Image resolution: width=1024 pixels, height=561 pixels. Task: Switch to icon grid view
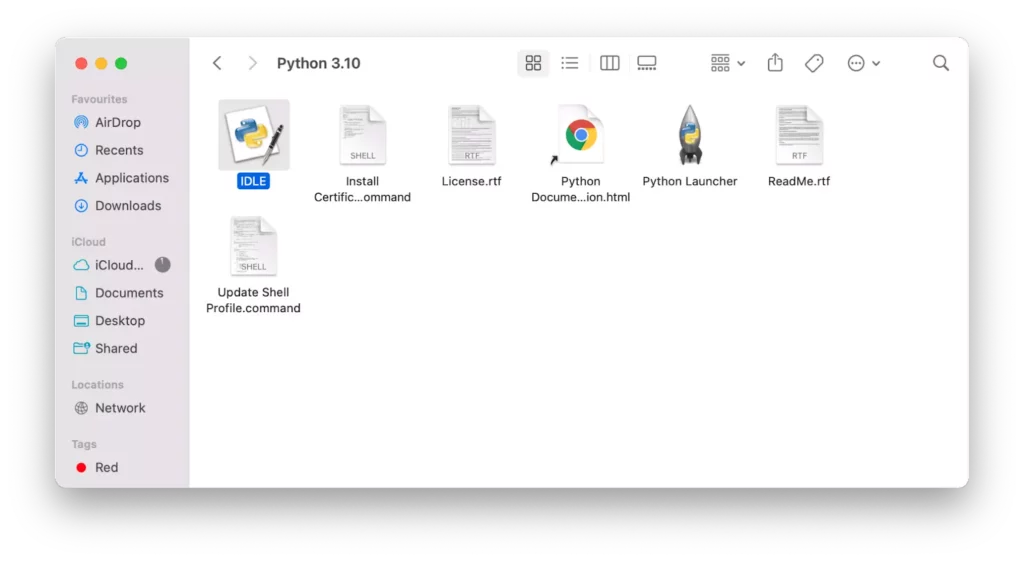(533, 63)
